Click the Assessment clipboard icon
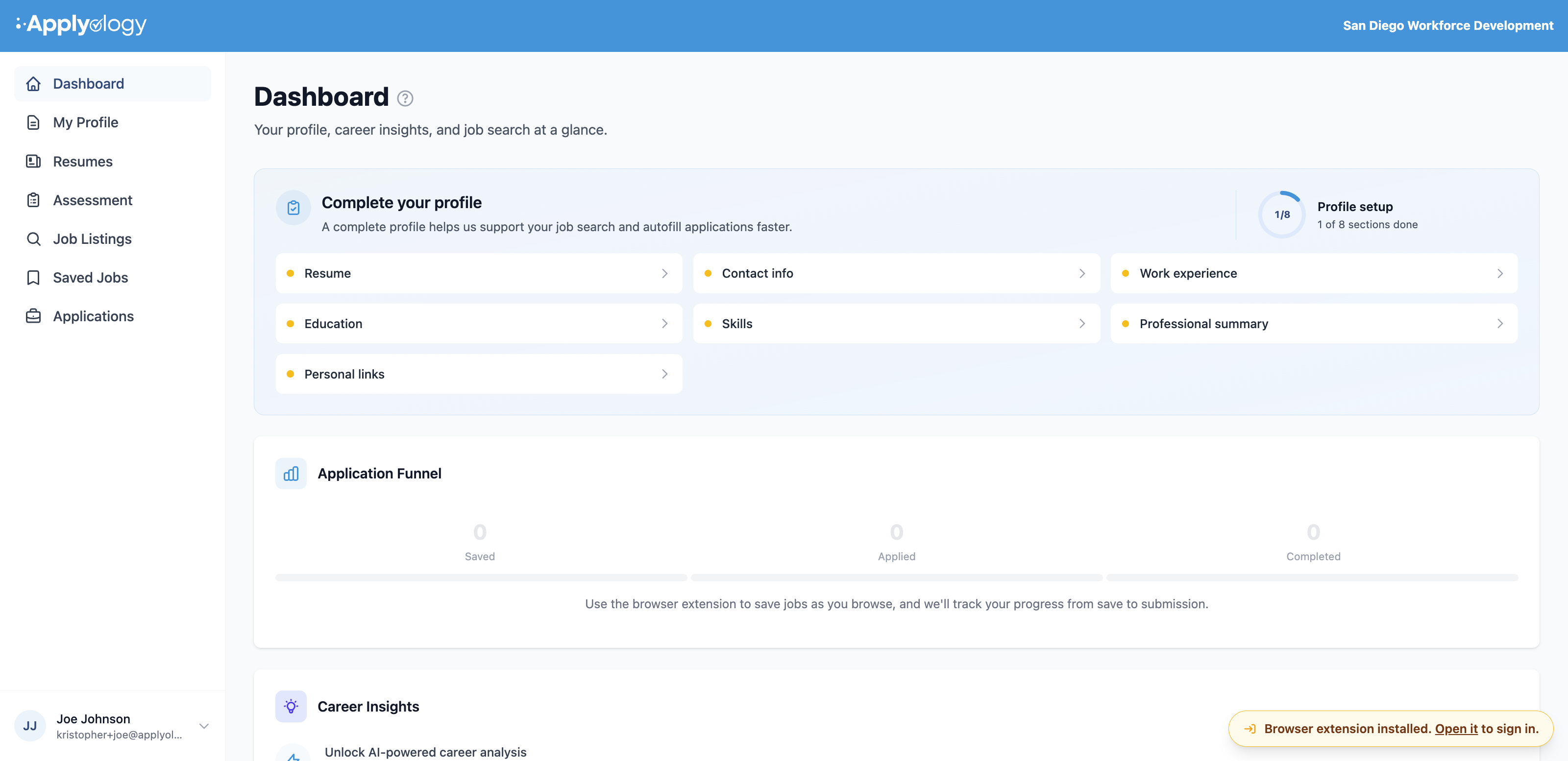 (33, 200)
